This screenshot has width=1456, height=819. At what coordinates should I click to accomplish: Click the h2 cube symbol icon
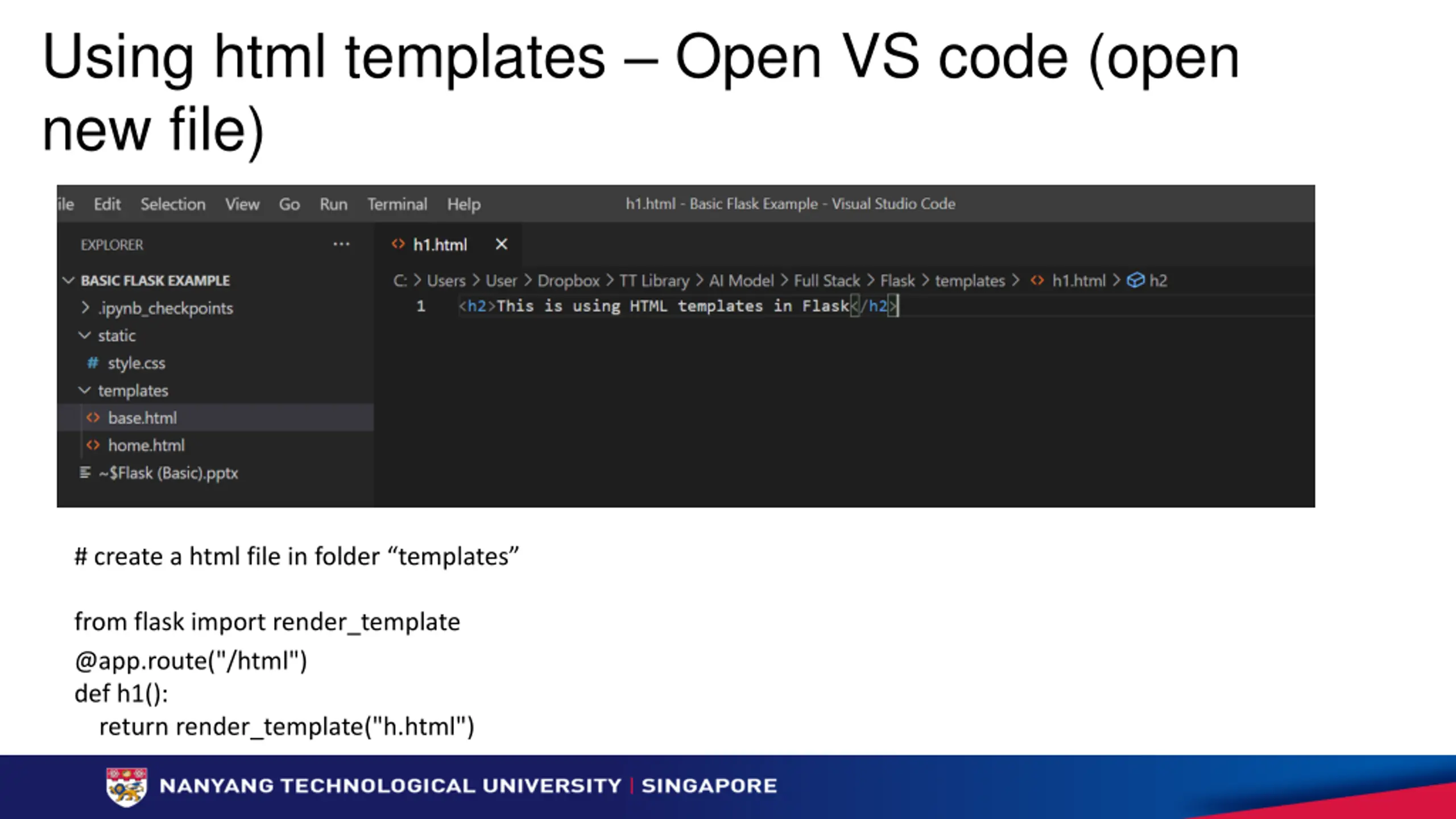[1135, 280]
